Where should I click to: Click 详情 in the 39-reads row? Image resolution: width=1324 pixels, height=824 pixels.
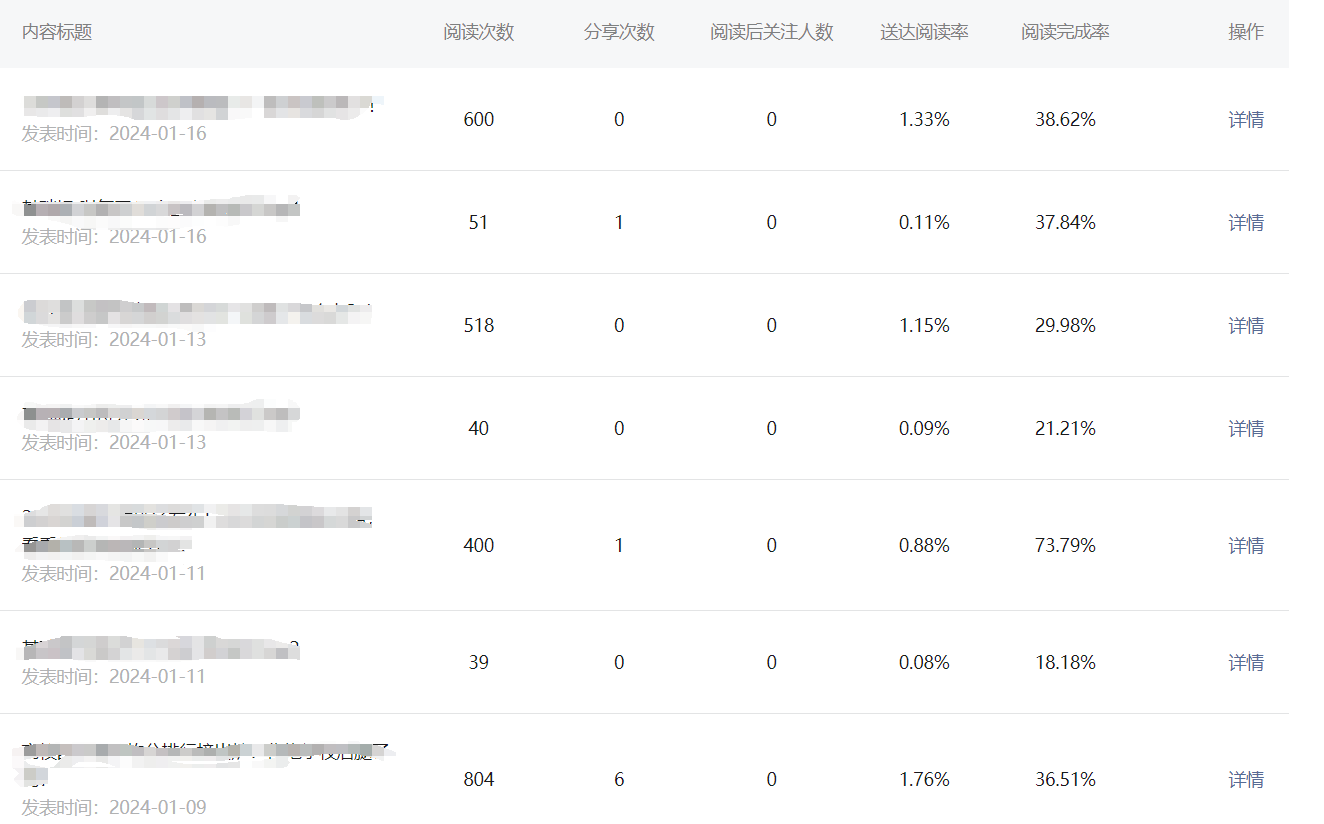(x=1246, y=663)
